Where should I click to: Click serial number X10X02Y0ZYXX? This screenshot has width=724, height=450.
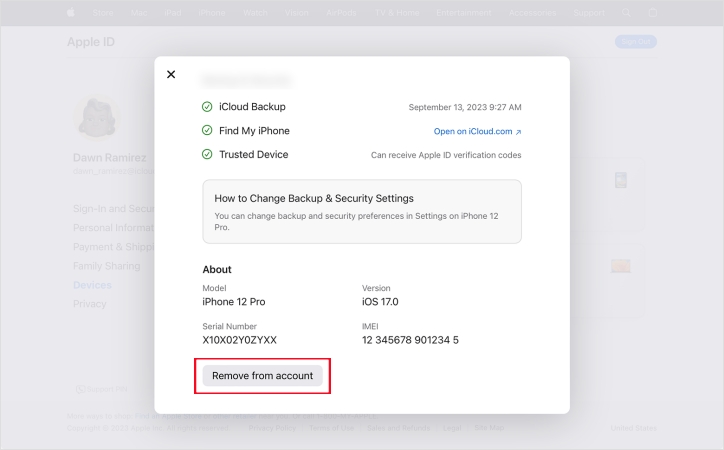click(240, 340)
